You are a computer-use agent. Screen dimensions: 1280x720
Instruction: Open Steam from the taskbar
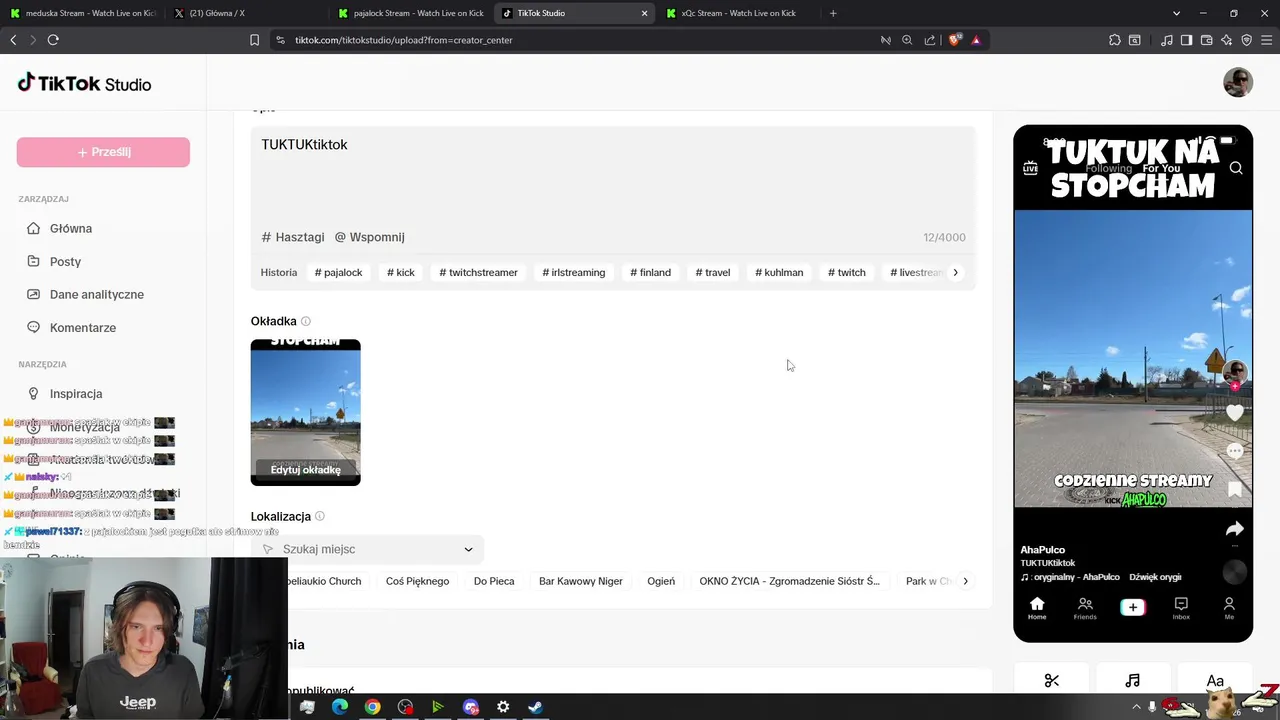[535, 707]
